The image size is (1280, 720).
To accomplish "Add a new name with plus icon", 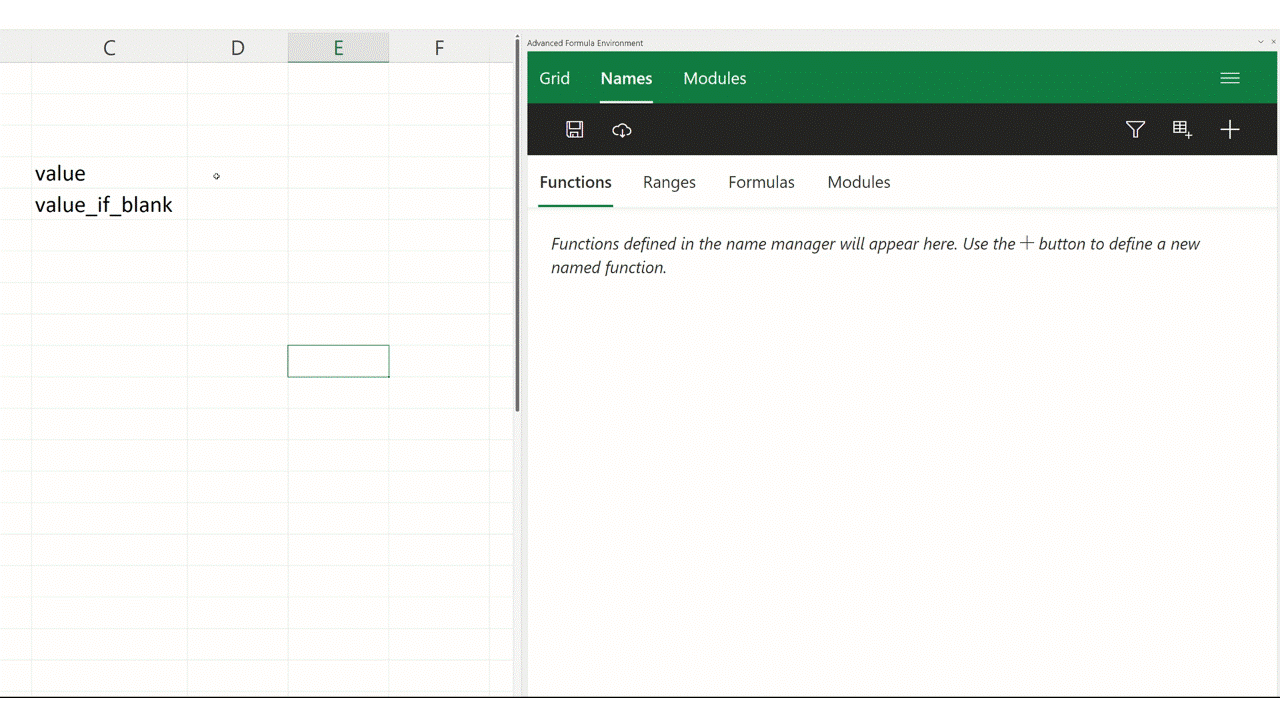I will coord(1230,129).
